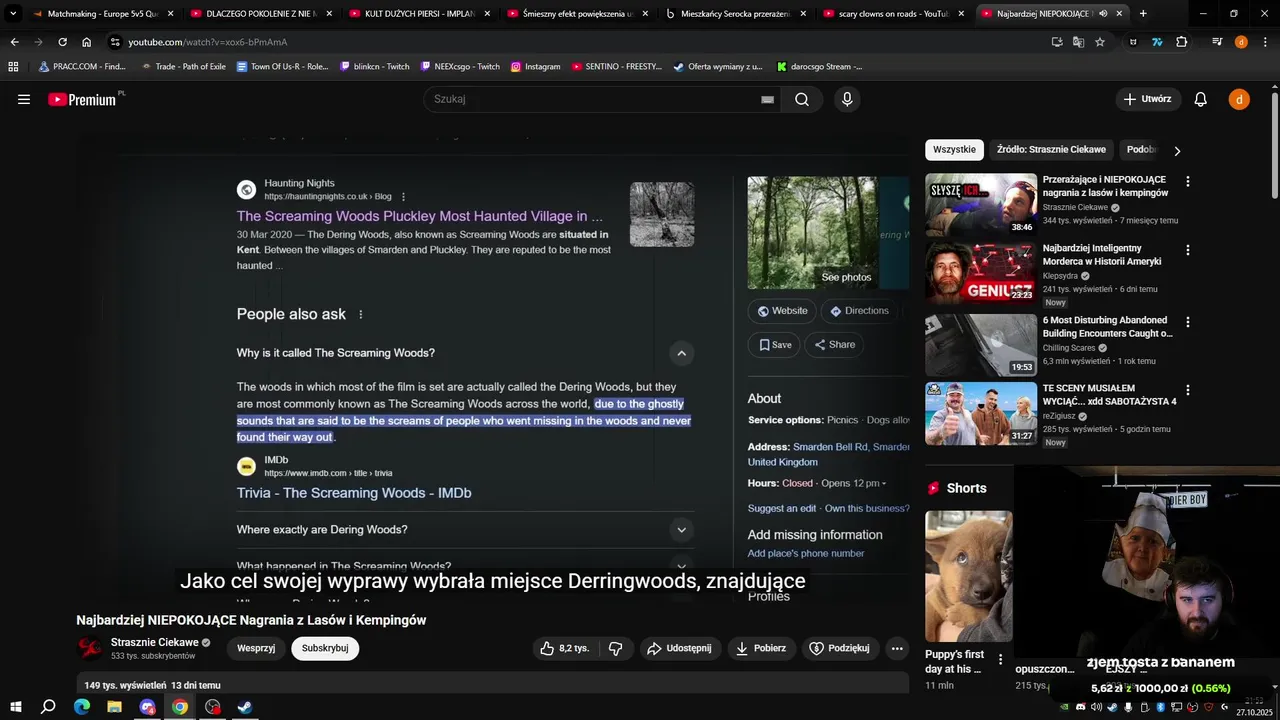Download video with Pobierz button
The image size is (1280, 720).
(x=761, y=648)
